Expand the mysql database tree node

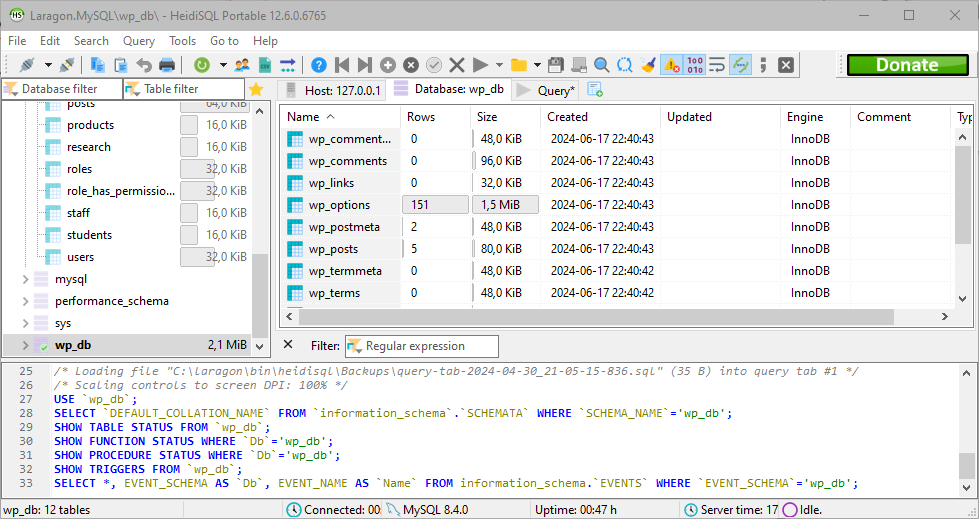point(26,279)
